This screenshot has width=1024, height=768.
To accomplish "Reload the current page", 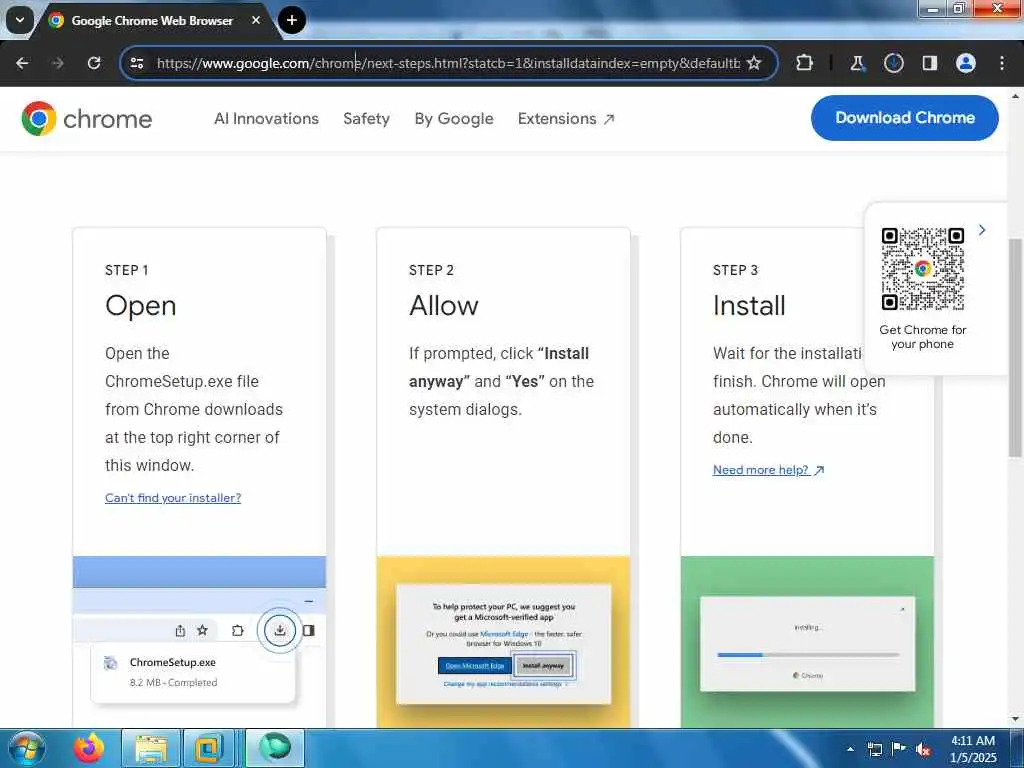I will point(94,63).
